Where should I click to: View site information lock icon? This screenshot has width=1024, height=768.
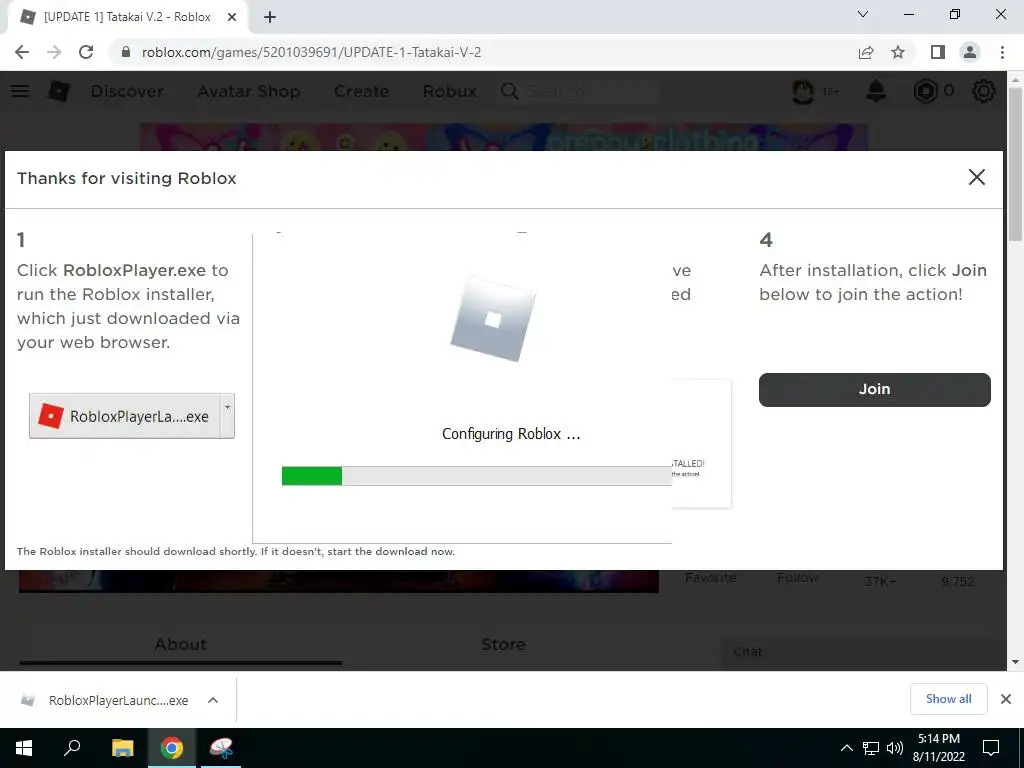pyautogui.click(x=126, y=52)
